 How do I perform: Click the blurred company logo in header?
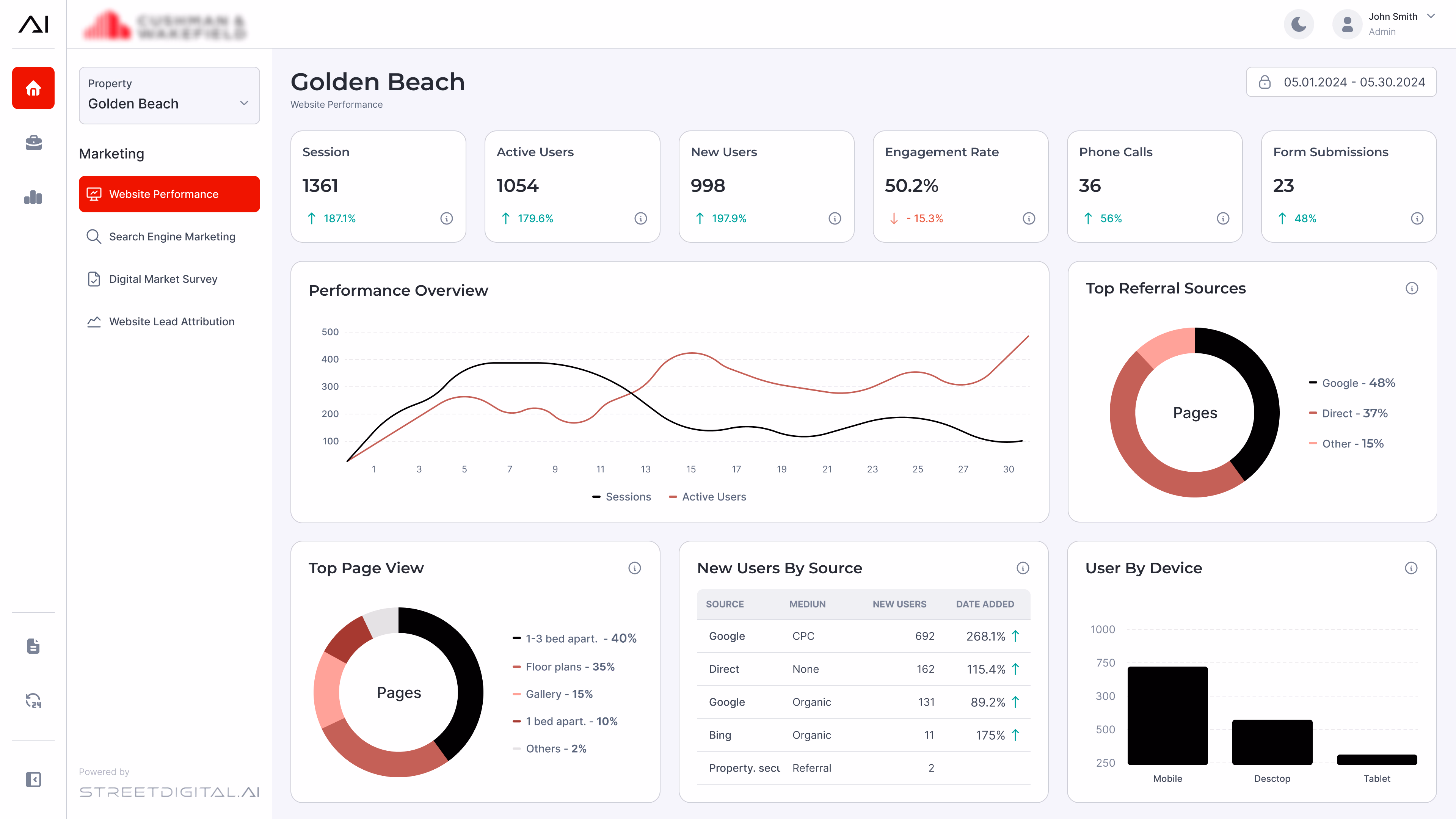point(165,25)
